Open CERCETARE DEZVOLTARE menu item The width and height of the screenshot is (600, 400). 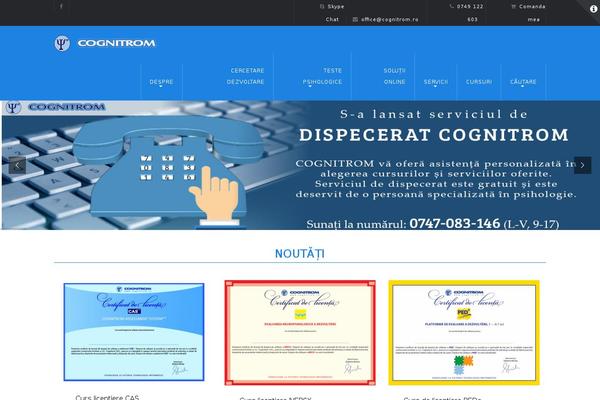pos(246,76)
